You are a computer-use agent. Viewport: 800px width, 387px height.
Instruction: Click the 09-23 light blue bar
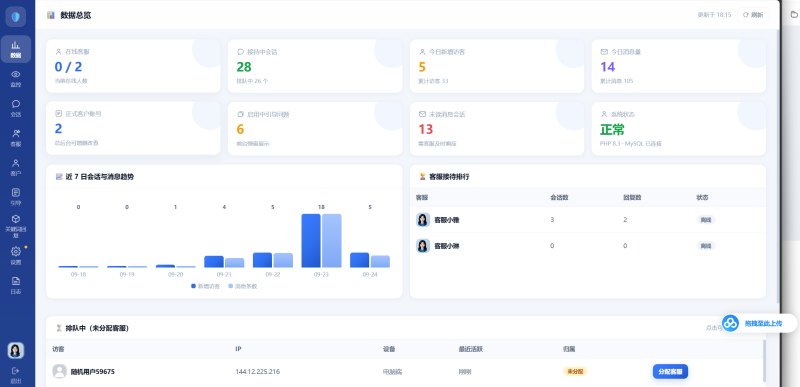[x=332, y=241]
